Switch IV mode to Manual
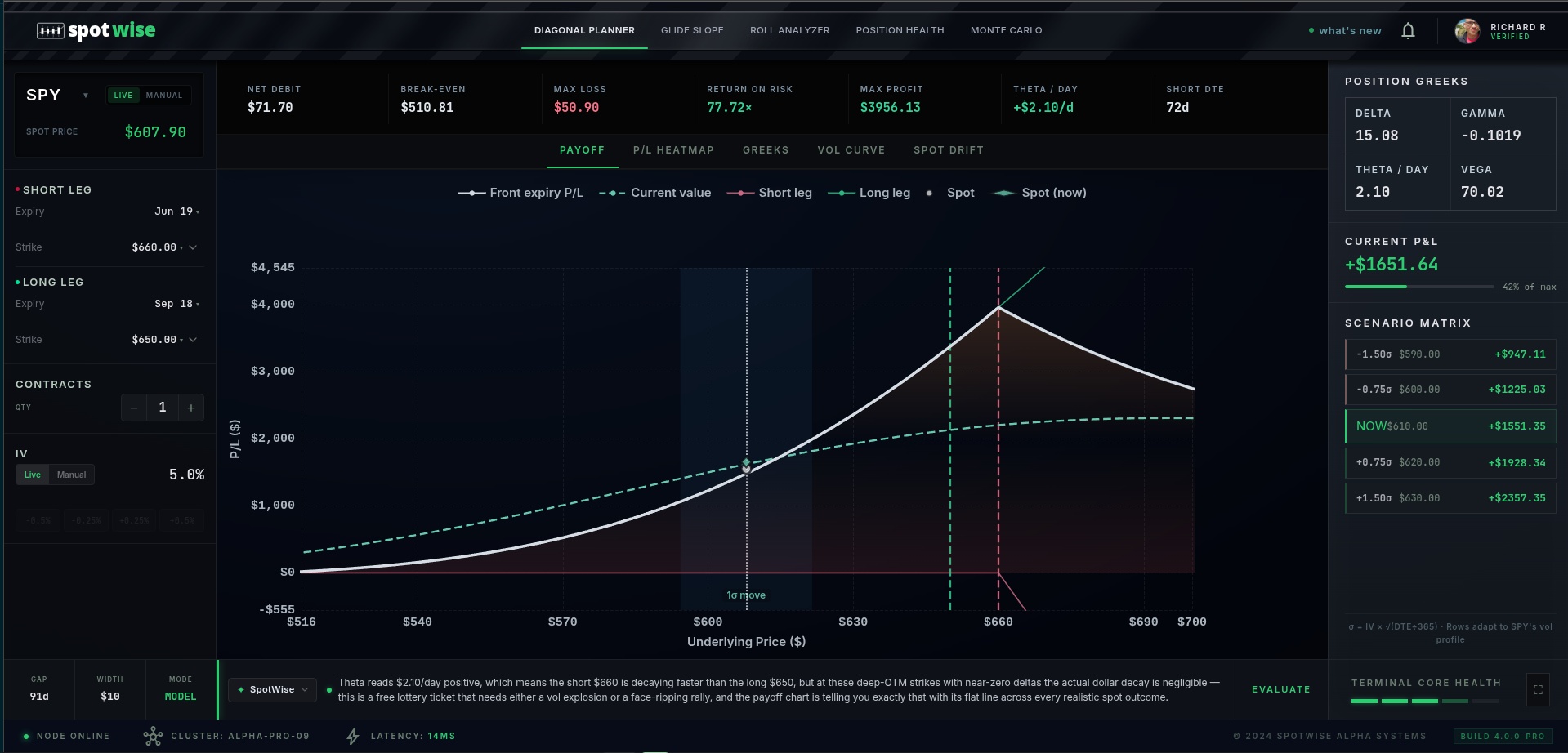Viewport: 1568px width, 753px height. point(71,475)
